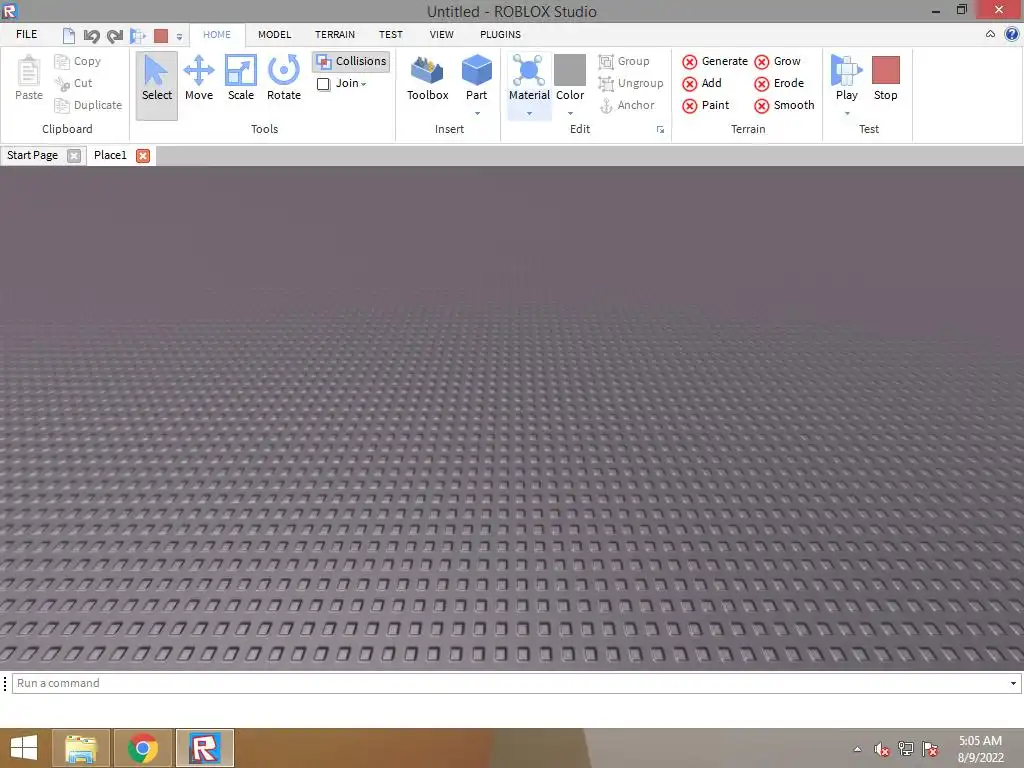Duplicate the selected object
The image size is (1024, 768).
click(x=88, y=105)
